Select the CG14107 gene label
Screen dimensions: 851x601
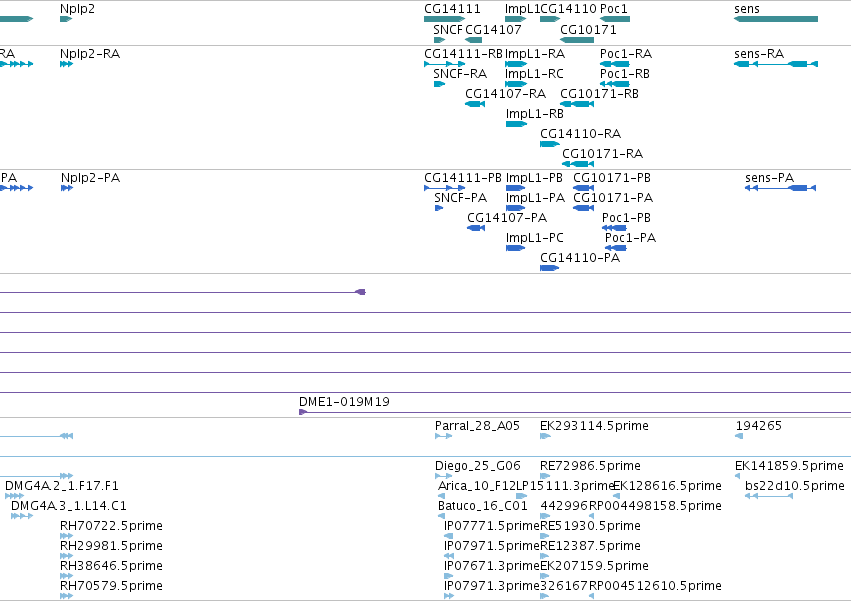coord(493,29)
